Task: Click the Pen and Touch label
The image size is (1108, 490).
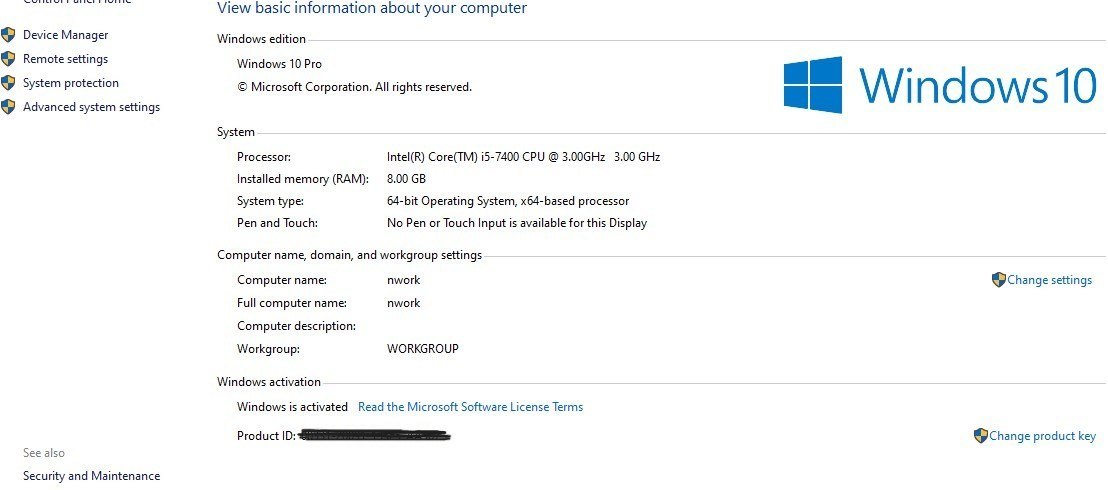Action: tap(277, 223)
